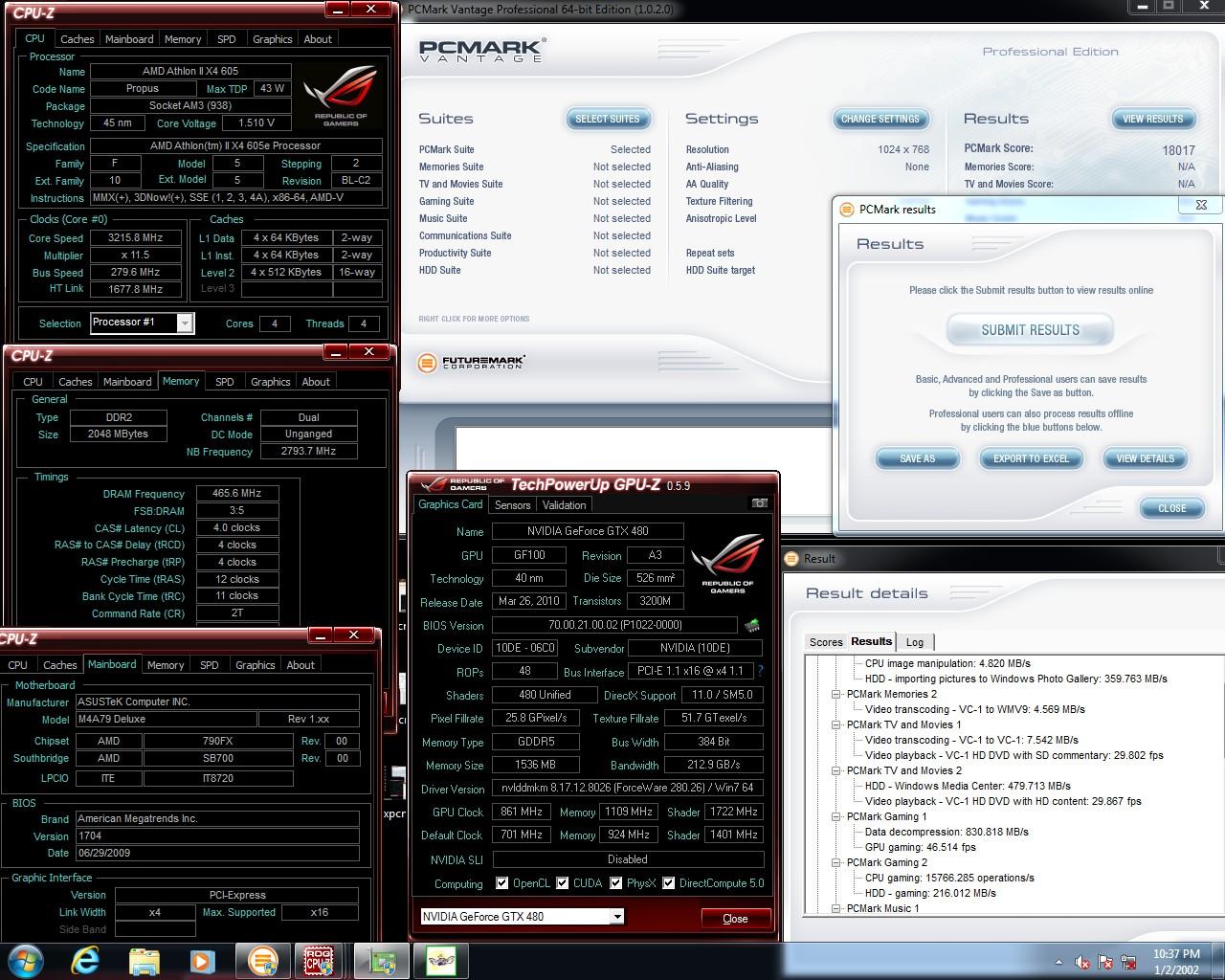Viewport: 1225px width, 980px height.
Task: Click the bus interface question mark in GPU-Z
Action: pos(761,672)
